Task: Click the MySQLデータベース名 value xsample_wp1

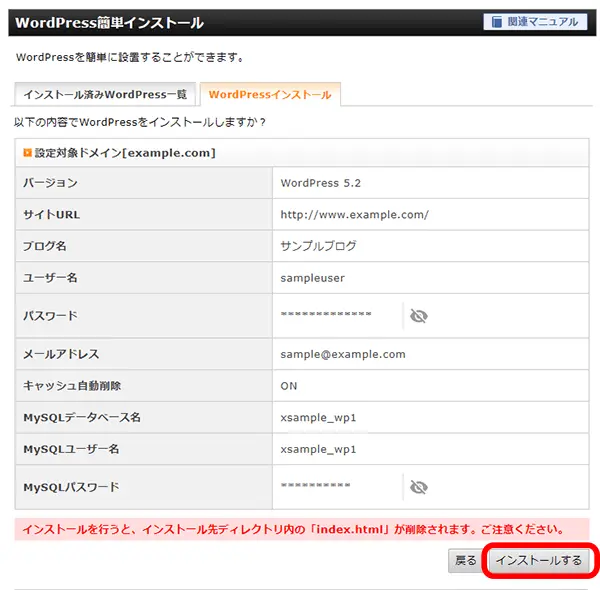Action: point(318,418)
